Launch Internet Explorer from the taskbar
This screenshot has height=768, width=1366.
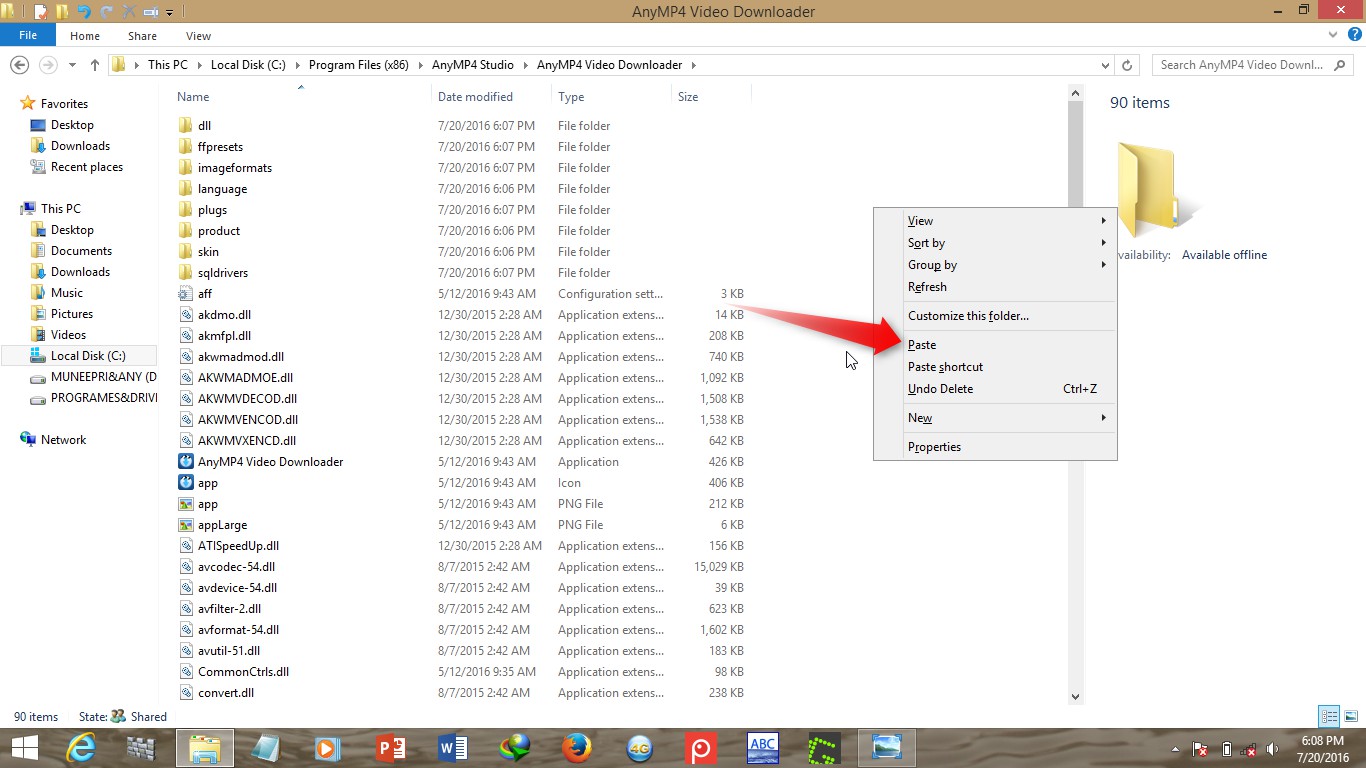point(80,748)
